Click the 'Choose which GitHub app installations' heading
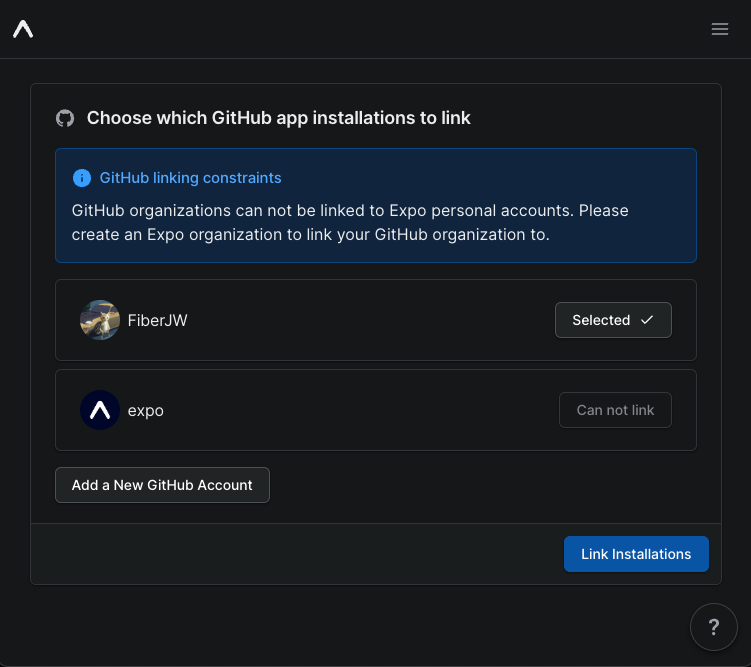 278,118
